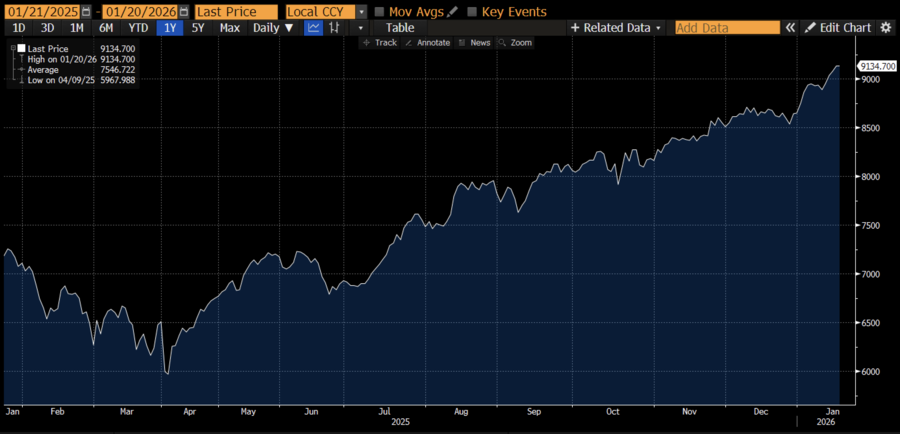900x434 pixels.
Task: Toggle the News overlay on chart
Action: click(475, 43)
